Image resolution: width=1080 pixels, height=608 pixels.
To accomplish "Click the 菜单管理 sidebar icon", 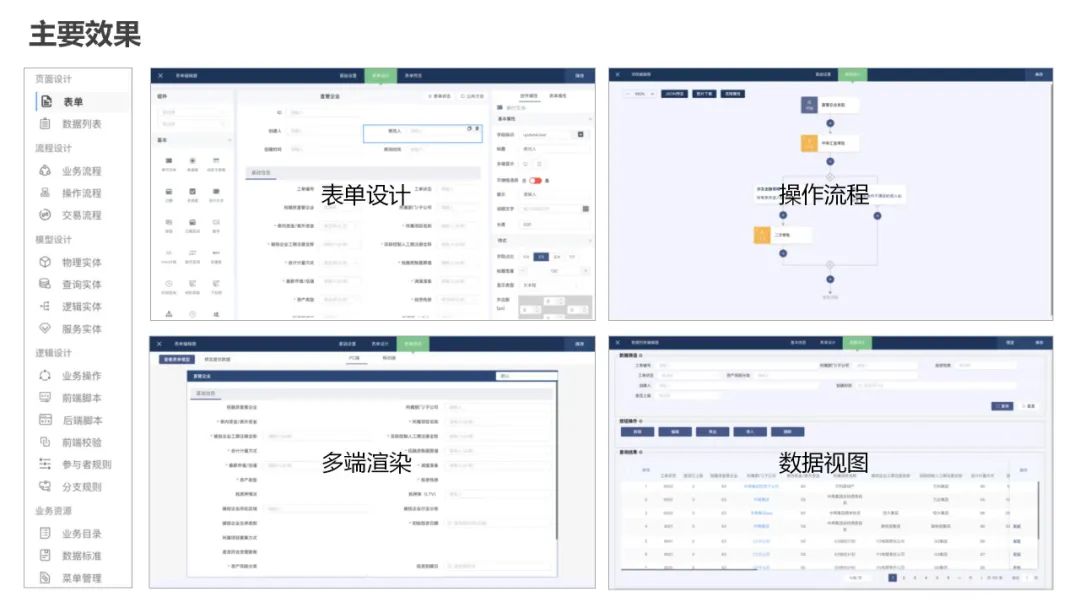I will pyautogui.click(x=70, y=578).
